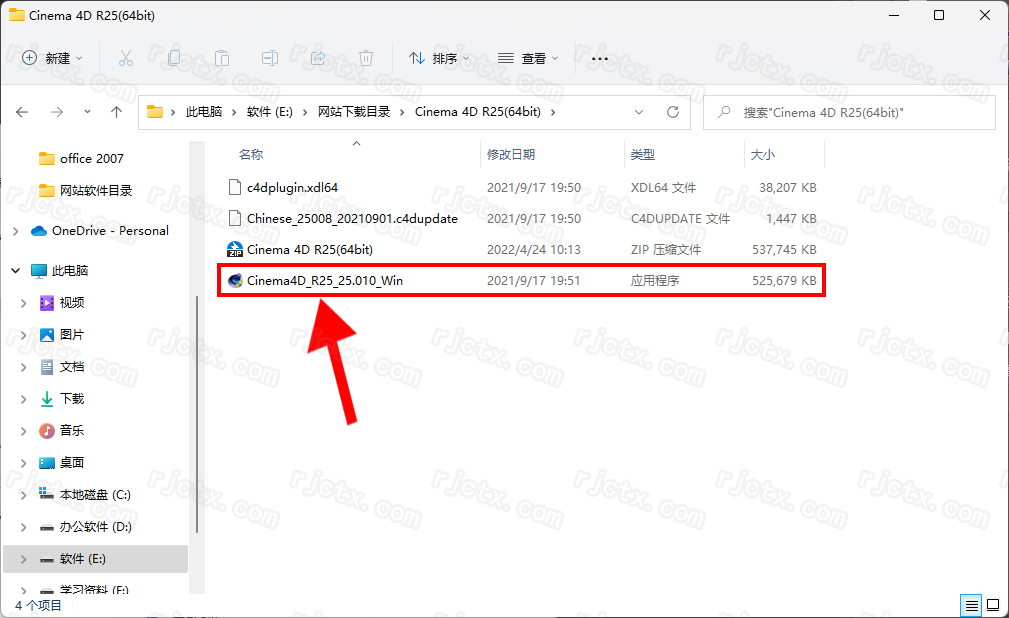The width and height of the screenshot is (1009, 618).
Task: Open the three-dot more options menu
Action: [600, 58]
